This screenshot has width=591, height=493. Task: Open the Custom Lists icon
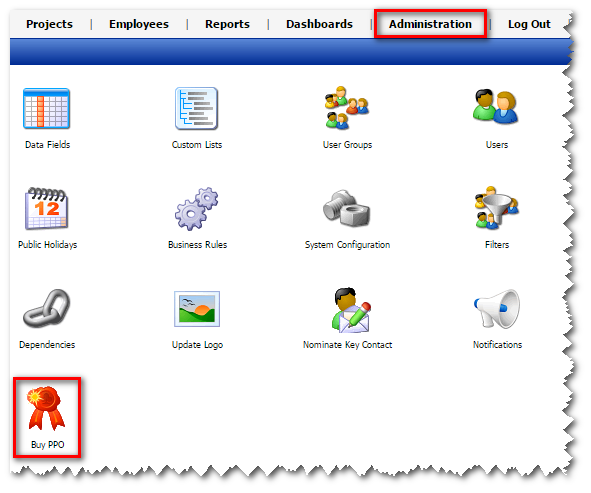point(196,109)
